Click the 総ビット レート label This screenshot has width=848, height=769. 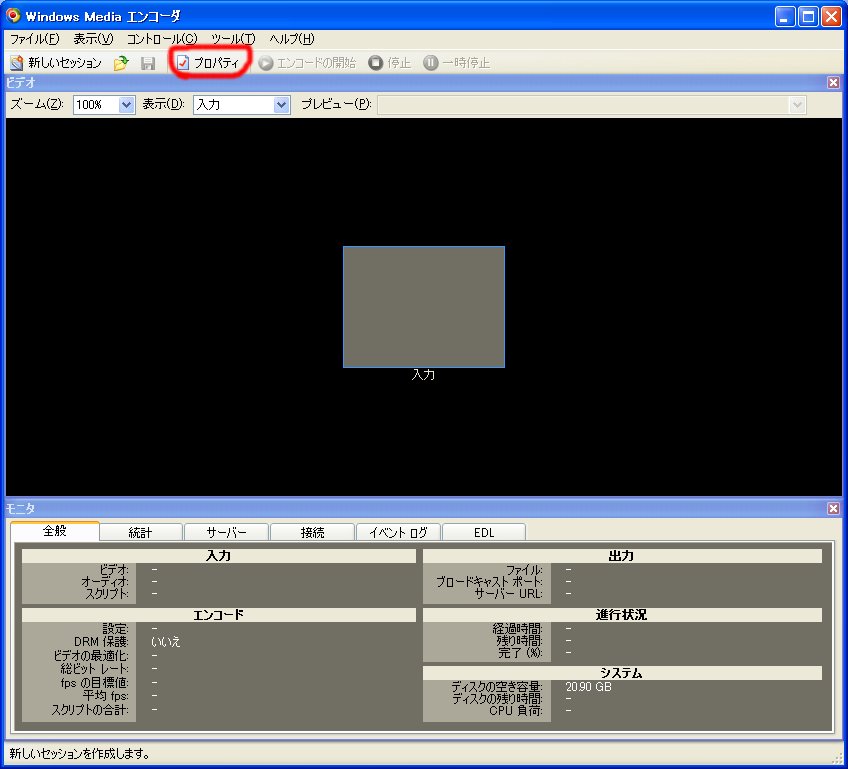click(x=95, y=669)
